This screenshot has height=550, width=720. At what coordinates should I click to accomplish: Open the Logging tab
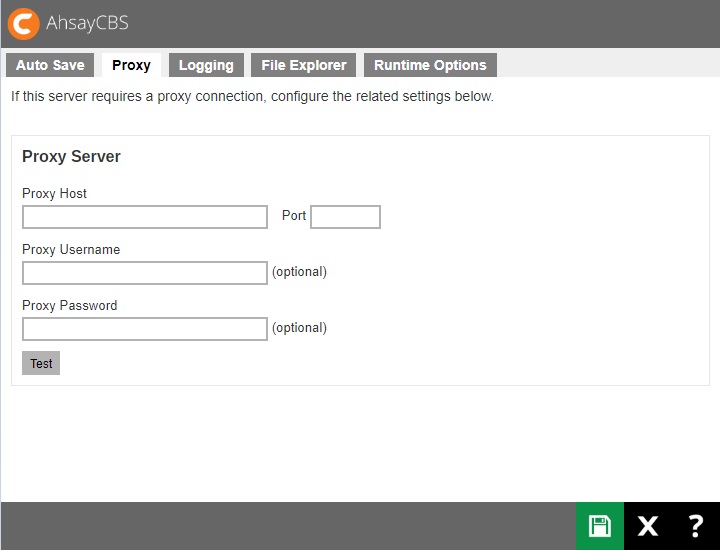206,65
